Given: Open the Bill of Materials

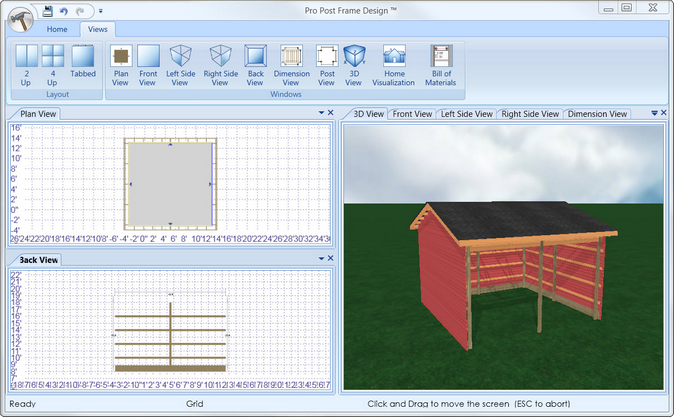Looking at the screenshot, I should [441, 65].
